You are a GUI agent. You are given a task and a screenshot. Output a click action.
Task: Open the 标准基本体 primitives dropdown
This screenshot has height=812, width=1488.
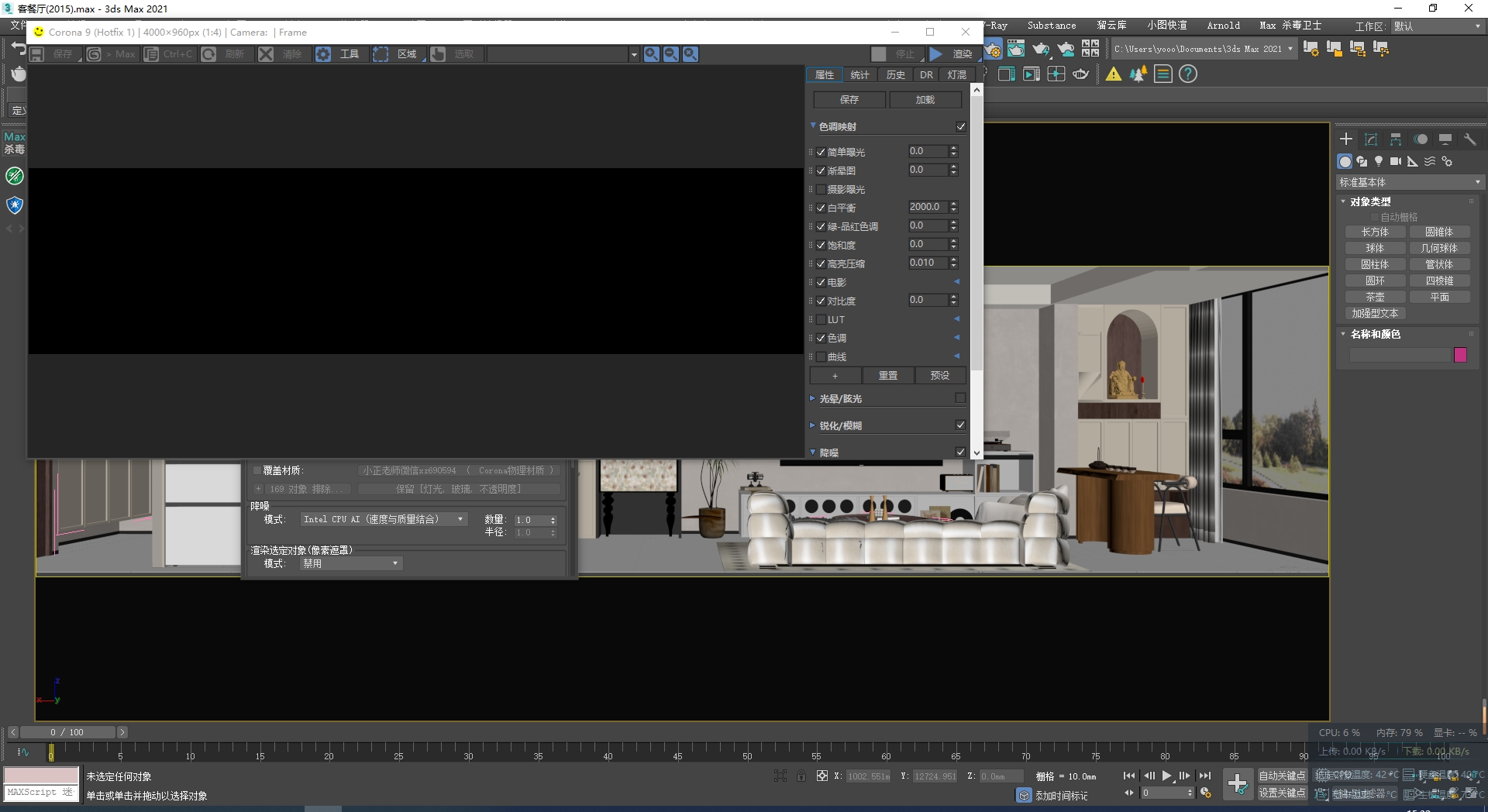1410,182
